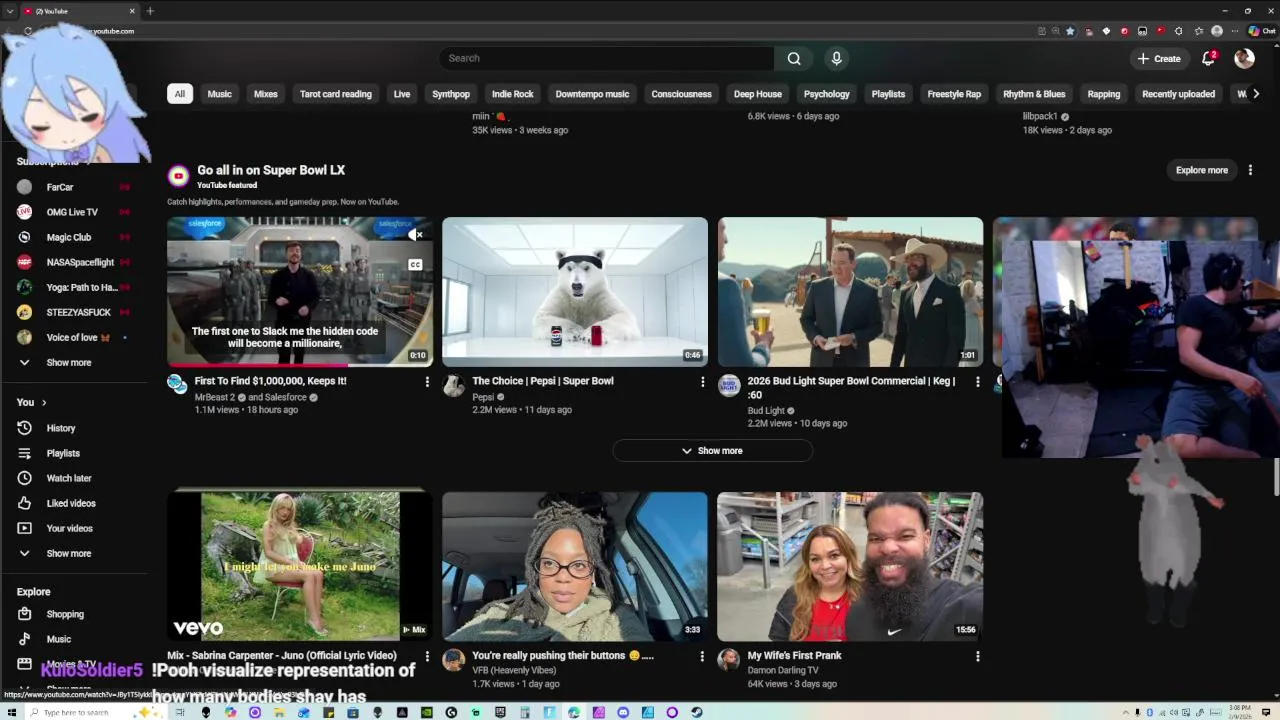Open options for pushing their buttons video
Image resolution: width=1280 pixels, height=720 pixels.
coord(702,657)
